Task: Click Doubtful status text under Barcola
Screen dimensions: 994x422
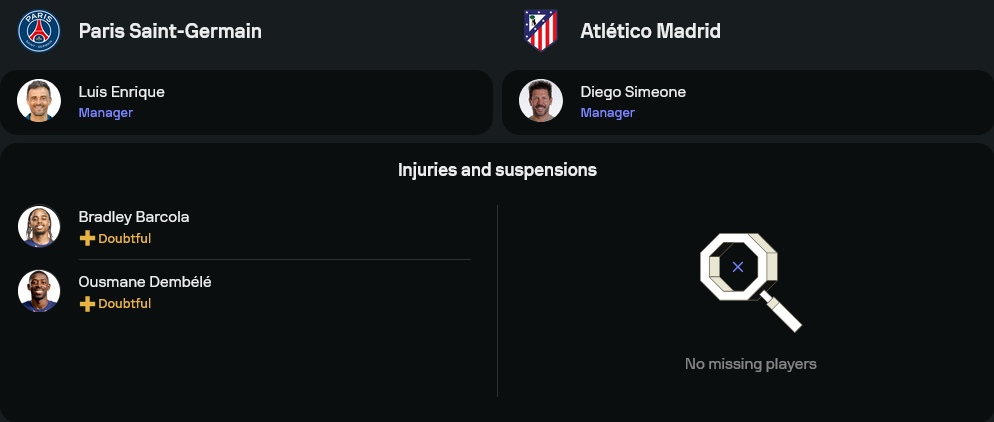Action: pyautogui.click(x=124, y=238)
